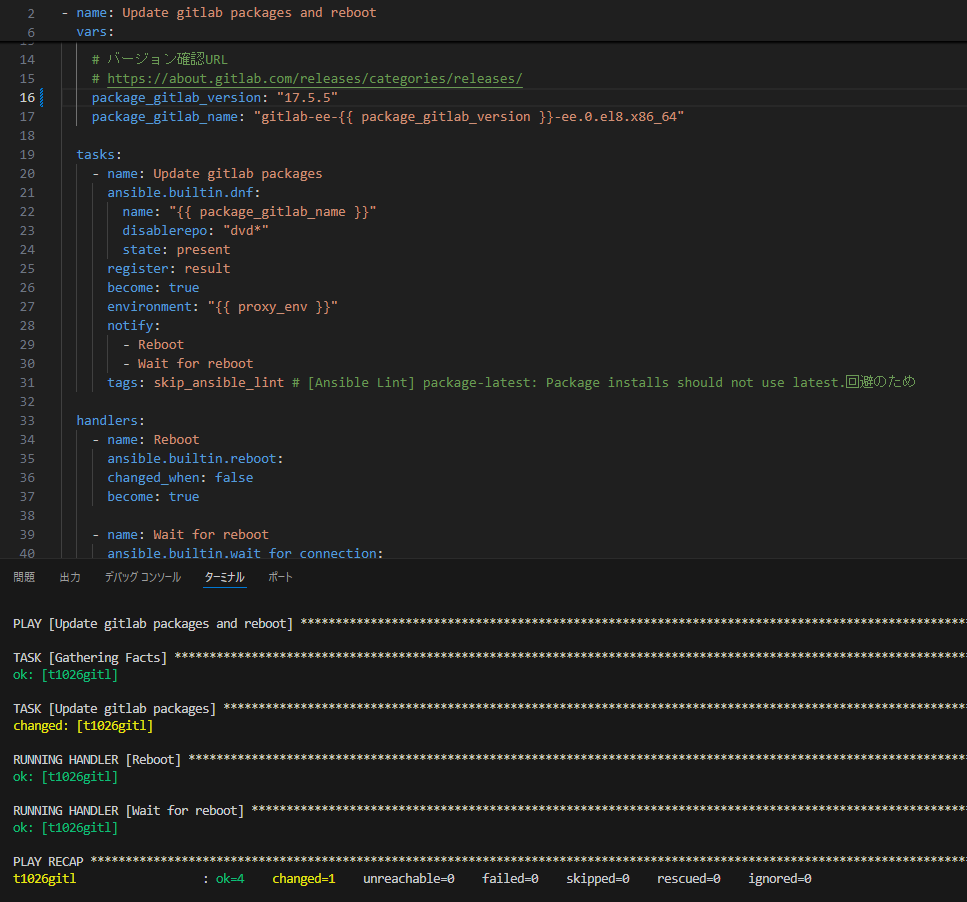967x902 pixels.
Task: Click 'ignored=0' in the recap
Action: click(780, 879)
